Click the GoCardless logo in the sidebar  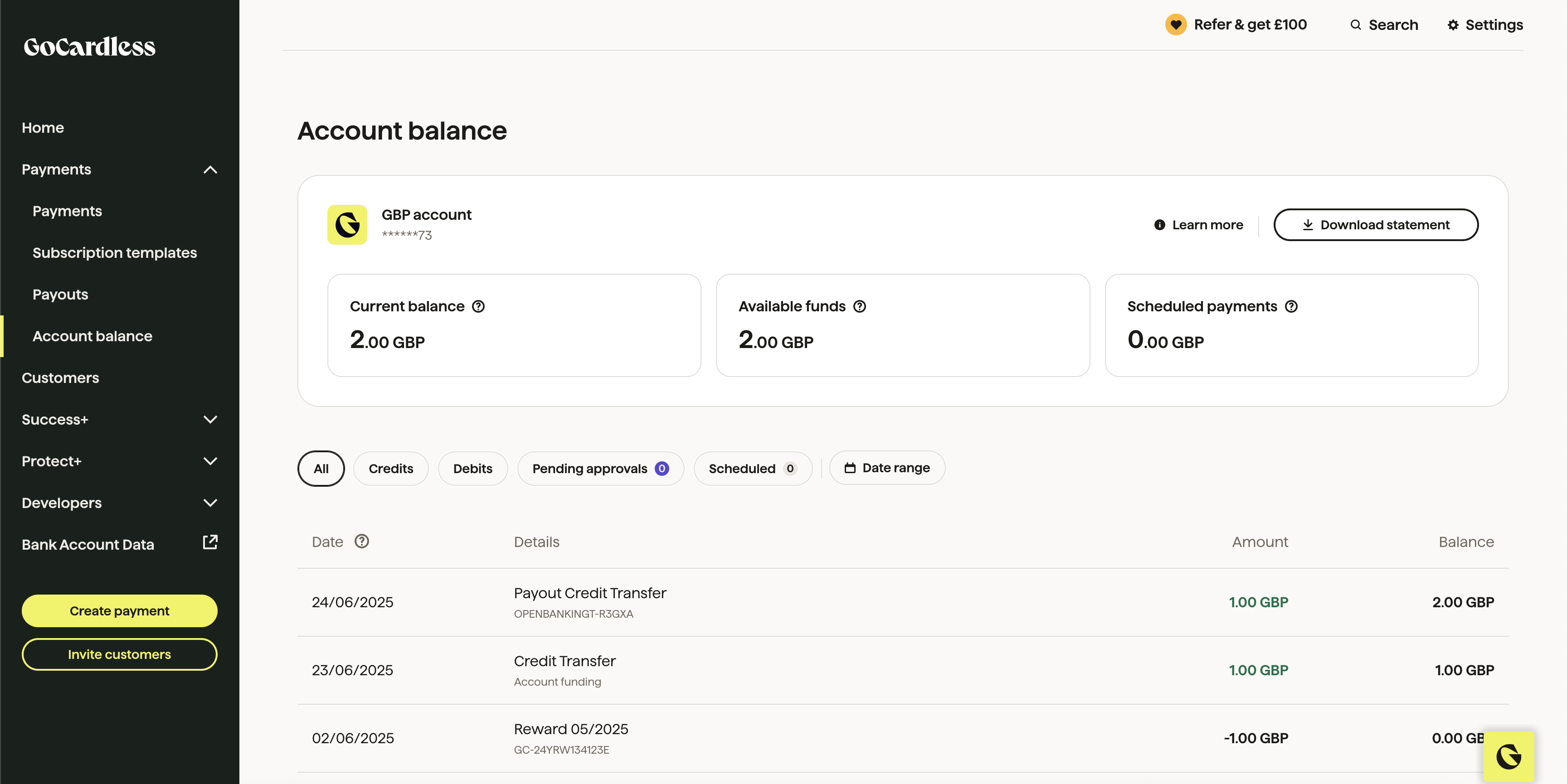click(x=89, y=47)
